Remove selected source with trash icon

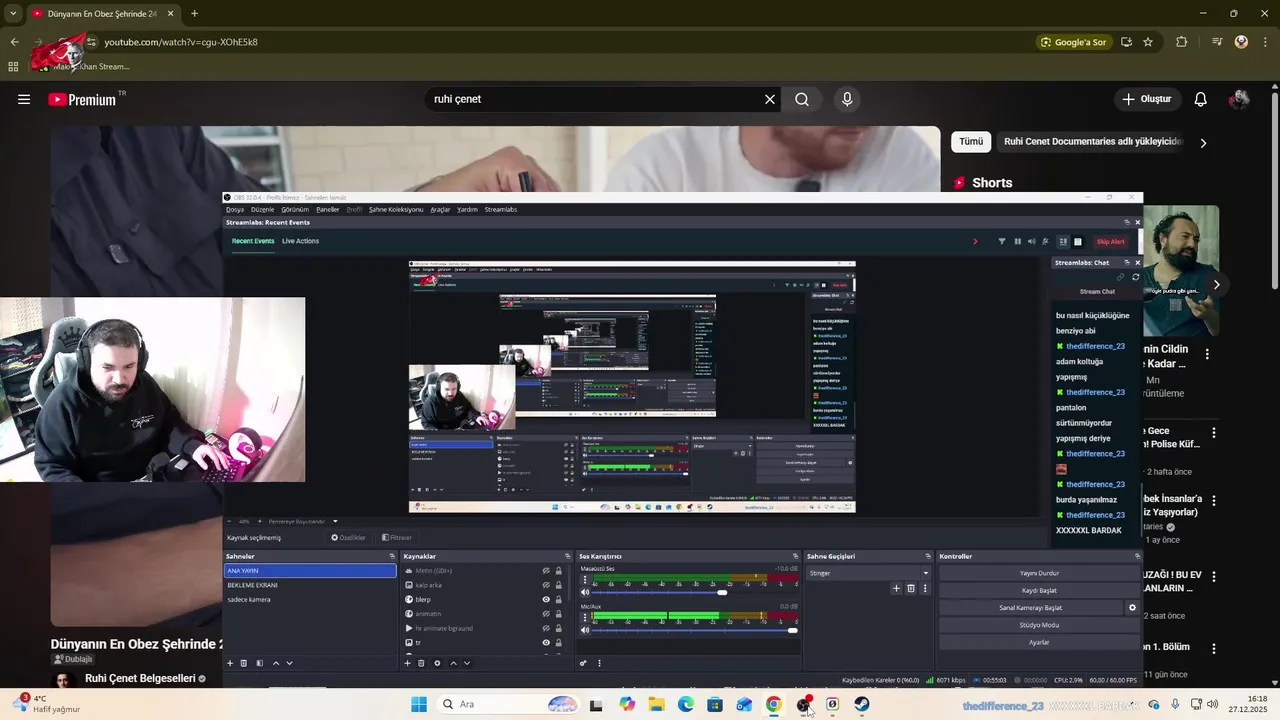421,663
